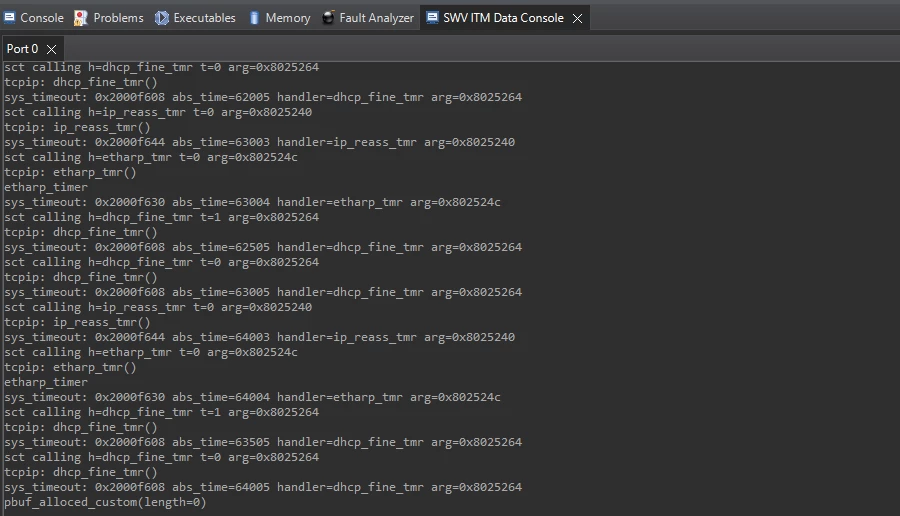Image resolution: width=900 pixels, height=516 pixels.
Task: Click the log line with abs_time=63003
Action: point(259,142)
